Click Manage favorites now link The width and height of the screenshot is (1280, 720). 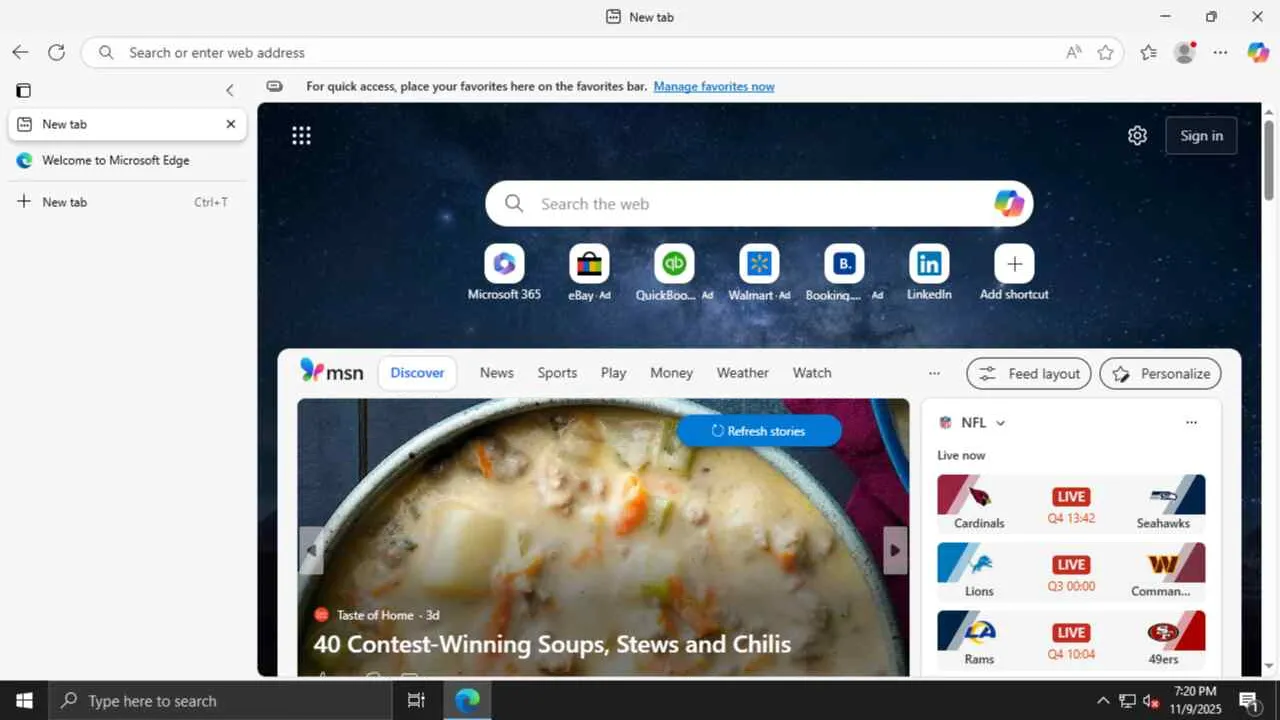click(x=714, y=86)
